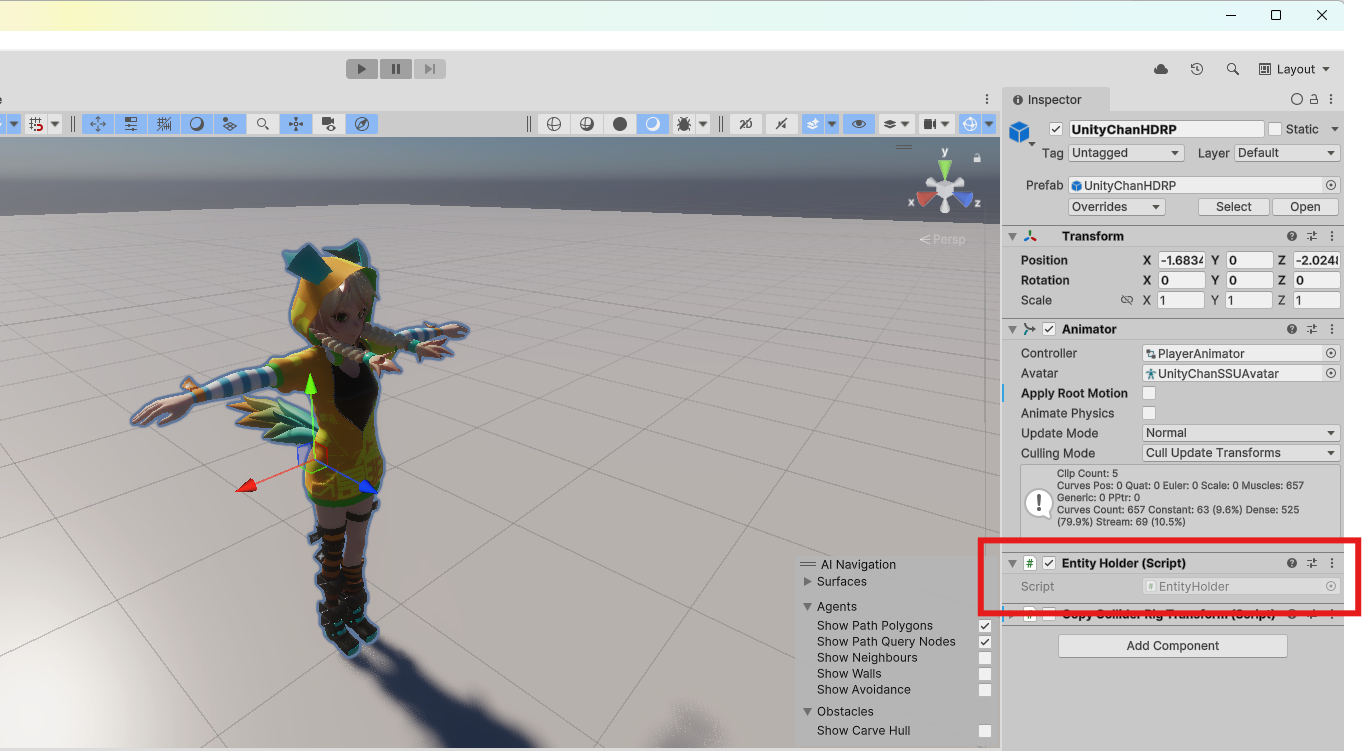Select wireframe draw mode icon

(x=553, y=124)
